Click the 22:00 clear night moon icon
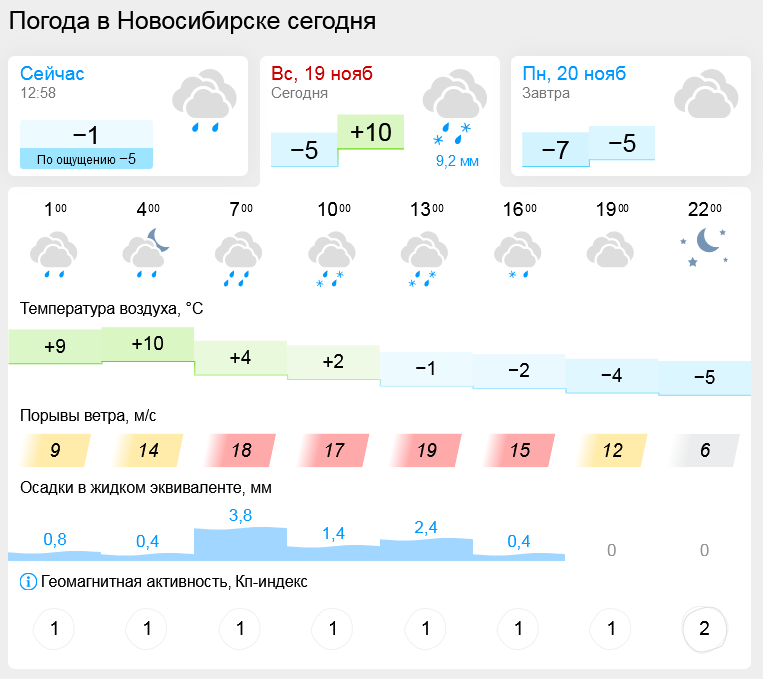Viewport: 768px width, 683px height. (x=704, y=246)
